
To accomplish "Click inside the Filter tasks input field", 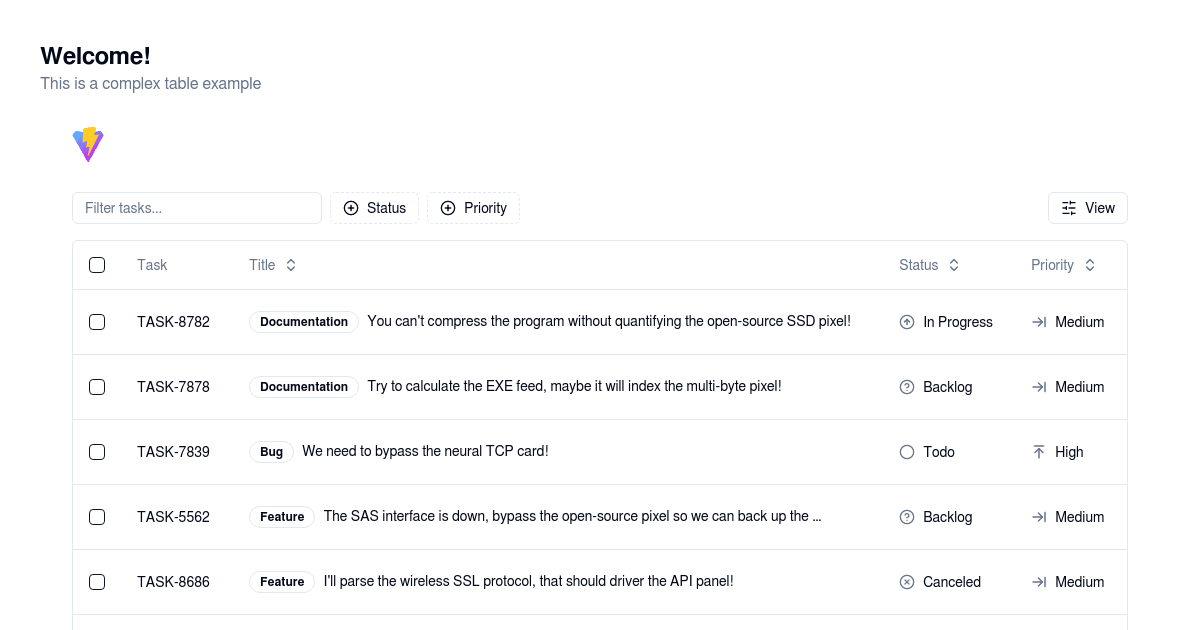I will pyautogui.click(x=196, y=208).
